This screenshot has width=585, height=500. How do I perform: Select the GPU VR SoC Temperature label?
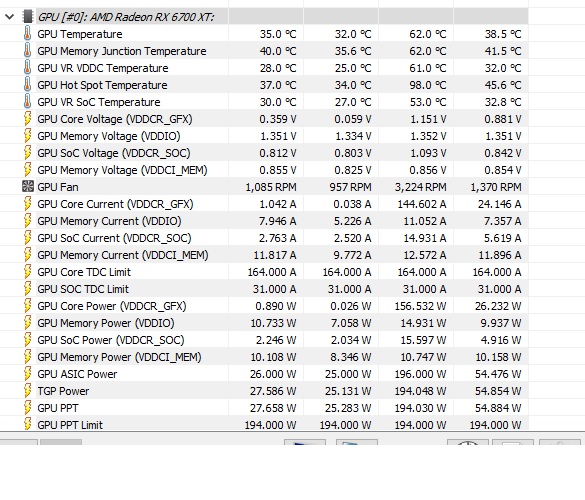point(98,102)
